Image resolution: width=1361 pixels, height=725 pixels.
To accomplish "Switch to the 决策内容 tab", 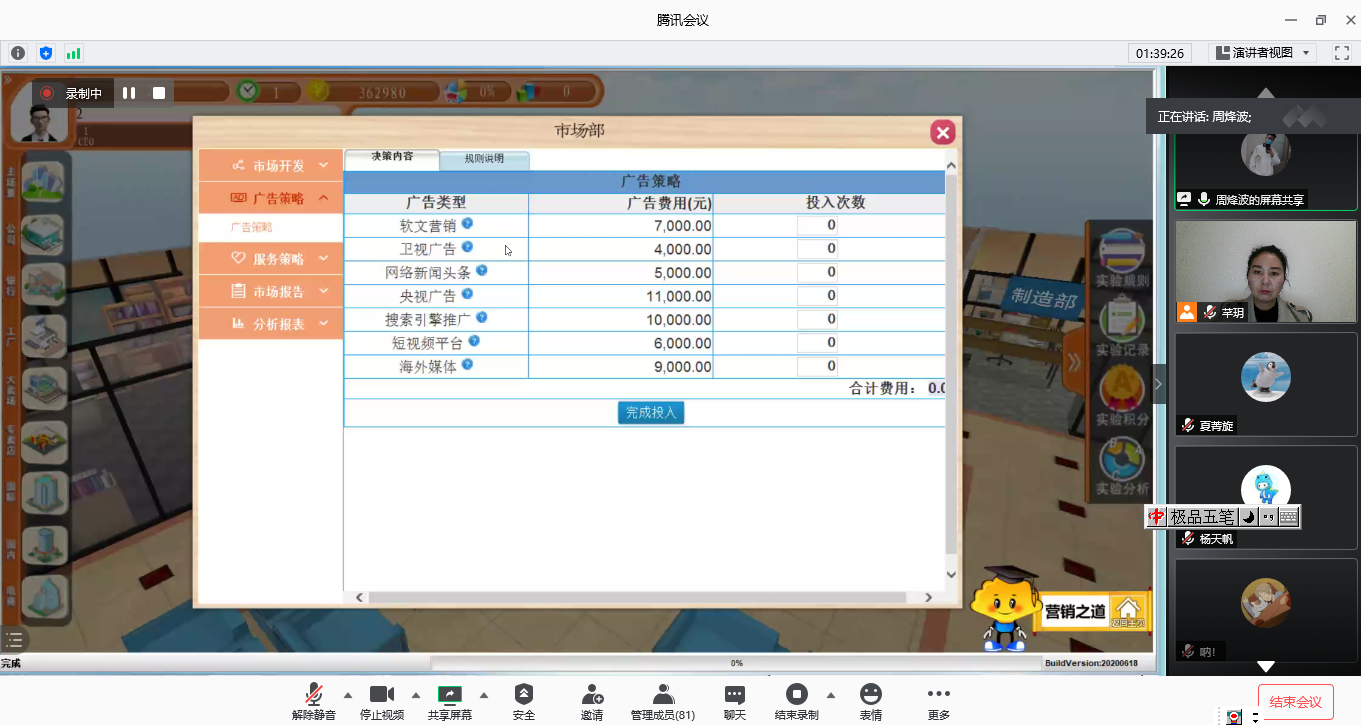I will coord(392,158).
